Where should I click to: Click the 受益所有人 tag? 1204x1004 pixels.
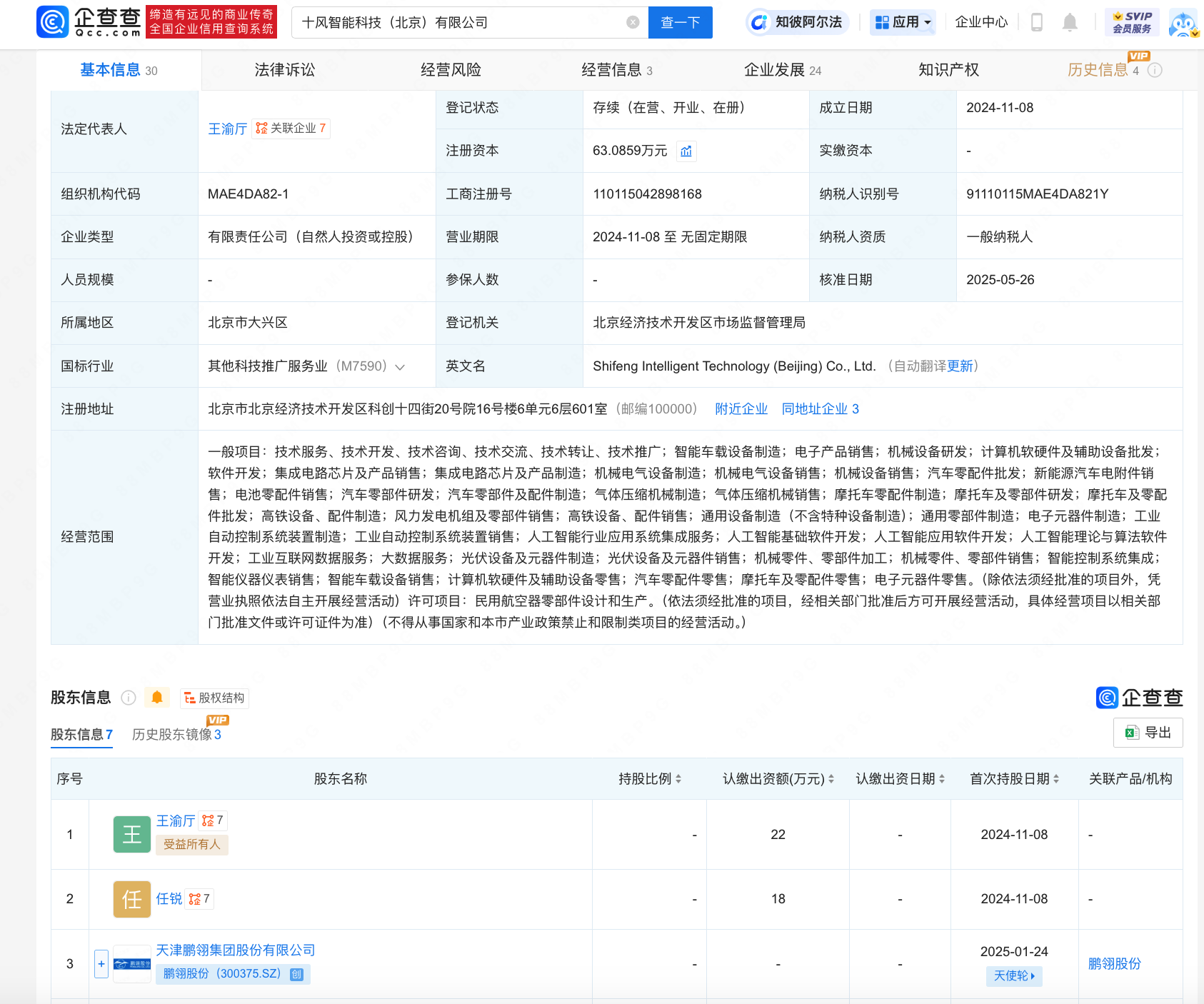pyautogui.click(x=192, y=845)
